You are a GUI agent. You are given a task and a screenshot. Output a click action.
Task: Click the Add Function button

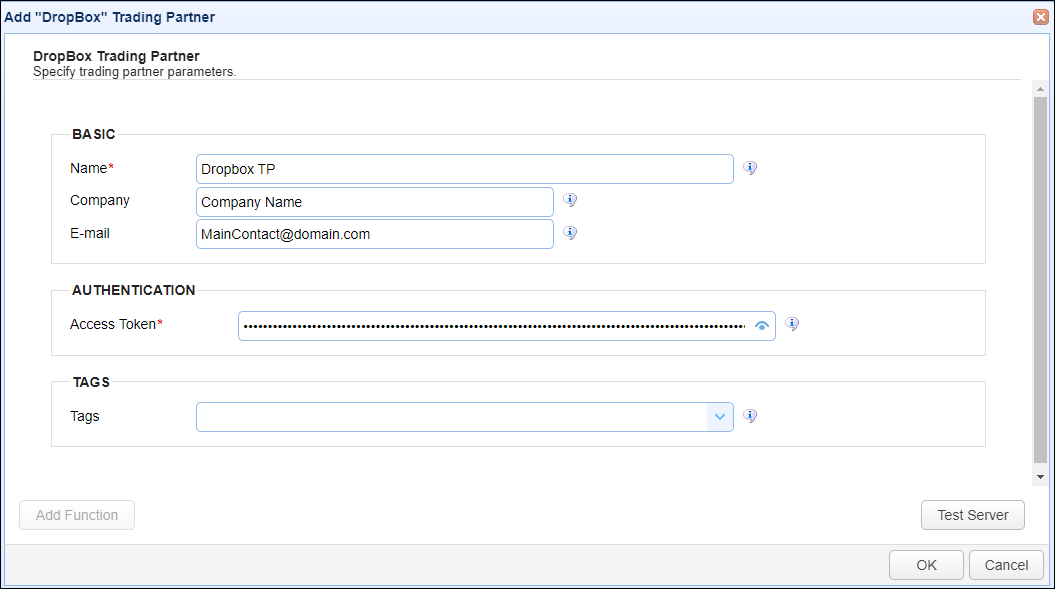pyautogui.click(x=77, y=515)
